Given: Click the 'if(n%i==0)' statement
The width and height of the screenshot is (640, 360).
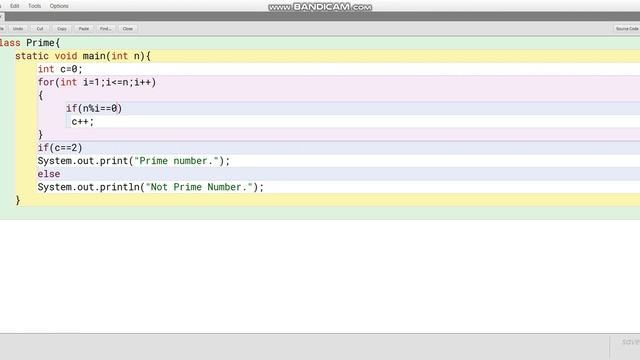Looking at the screenshot, I should coord(94,108).
